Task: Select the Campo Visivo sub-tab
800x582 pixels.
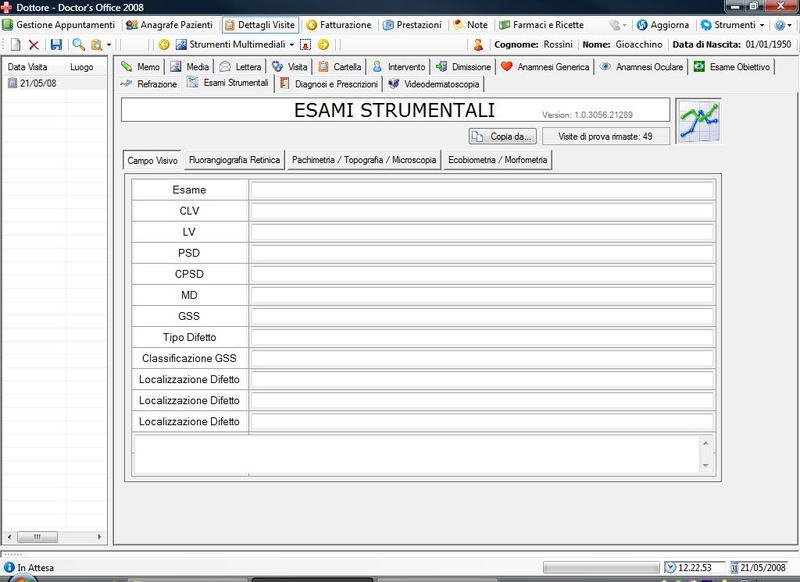Action: click(x=152, y=160)
